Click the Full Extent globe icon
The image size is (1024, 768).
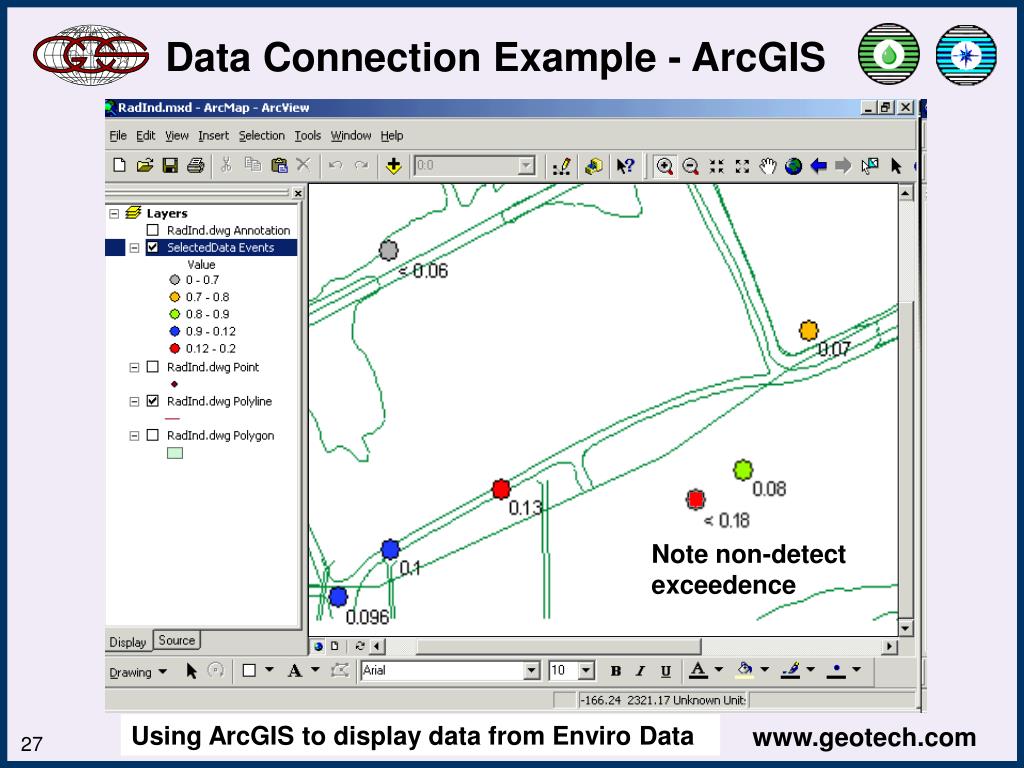coord(793,167)
